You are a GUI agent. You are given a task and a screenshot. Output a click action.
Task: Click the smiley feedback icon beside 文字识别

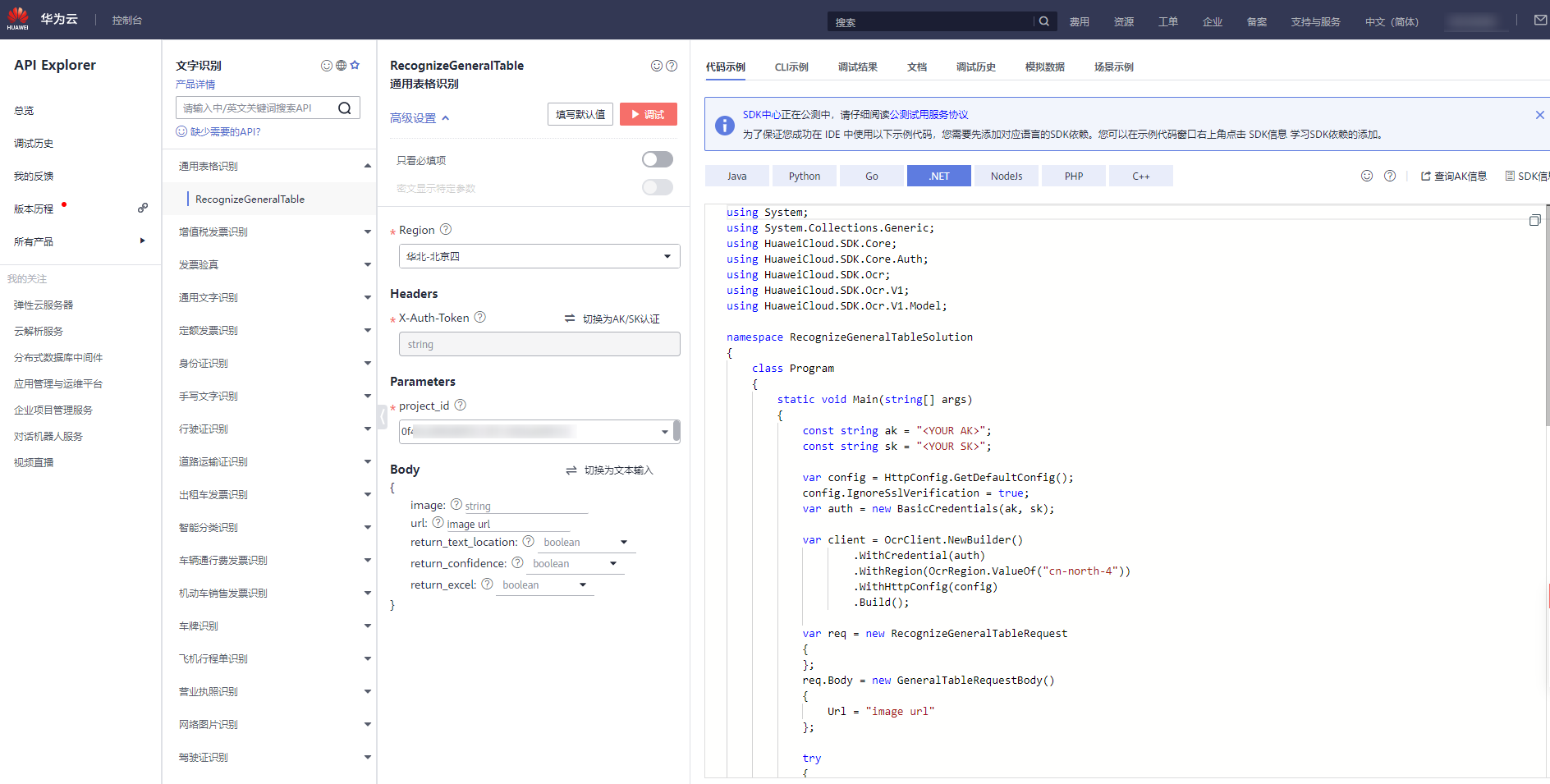click(327, 66)
